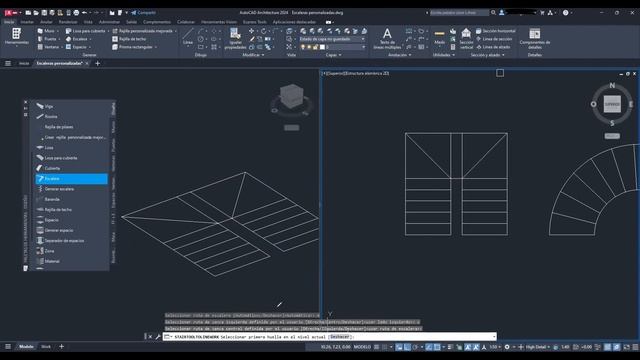Screen dimensions: 640x360
Task: Select the Ventana window tool
Action: coord(49,47)
